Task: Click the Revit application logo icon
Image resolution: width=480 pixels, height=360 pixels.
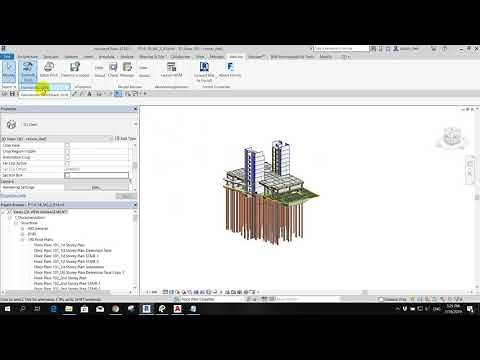Action: pos(3,49)
